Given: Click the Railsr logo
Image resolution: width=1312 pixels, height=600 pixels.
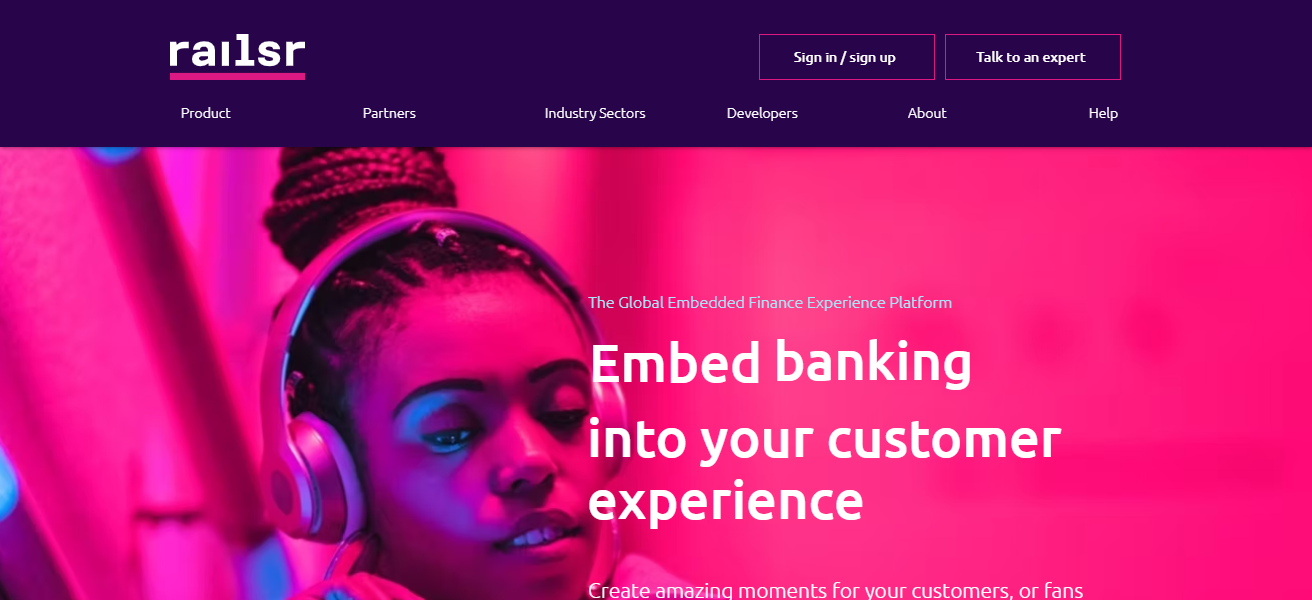Looking at the screenshot, I should (237, 52).
